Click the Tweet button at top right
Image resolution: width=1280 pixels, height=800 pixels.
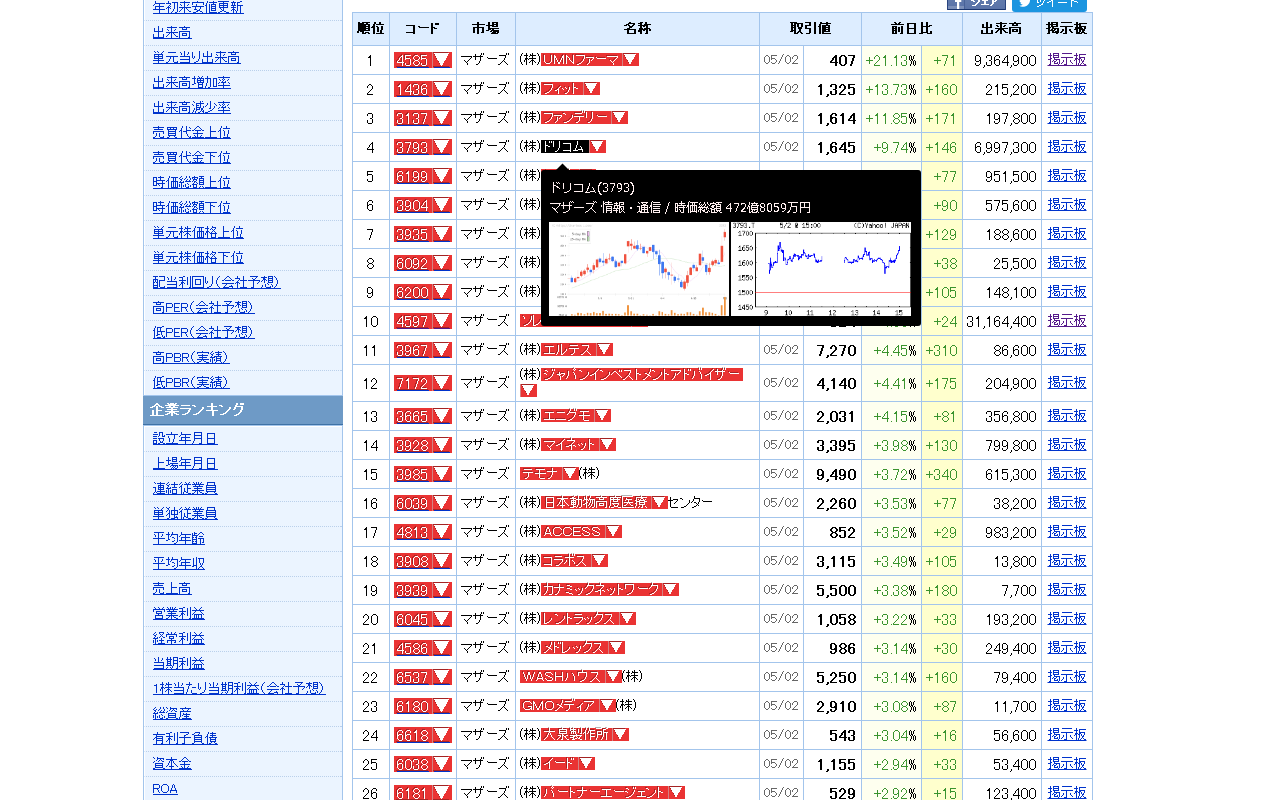tap(1049, 4)
